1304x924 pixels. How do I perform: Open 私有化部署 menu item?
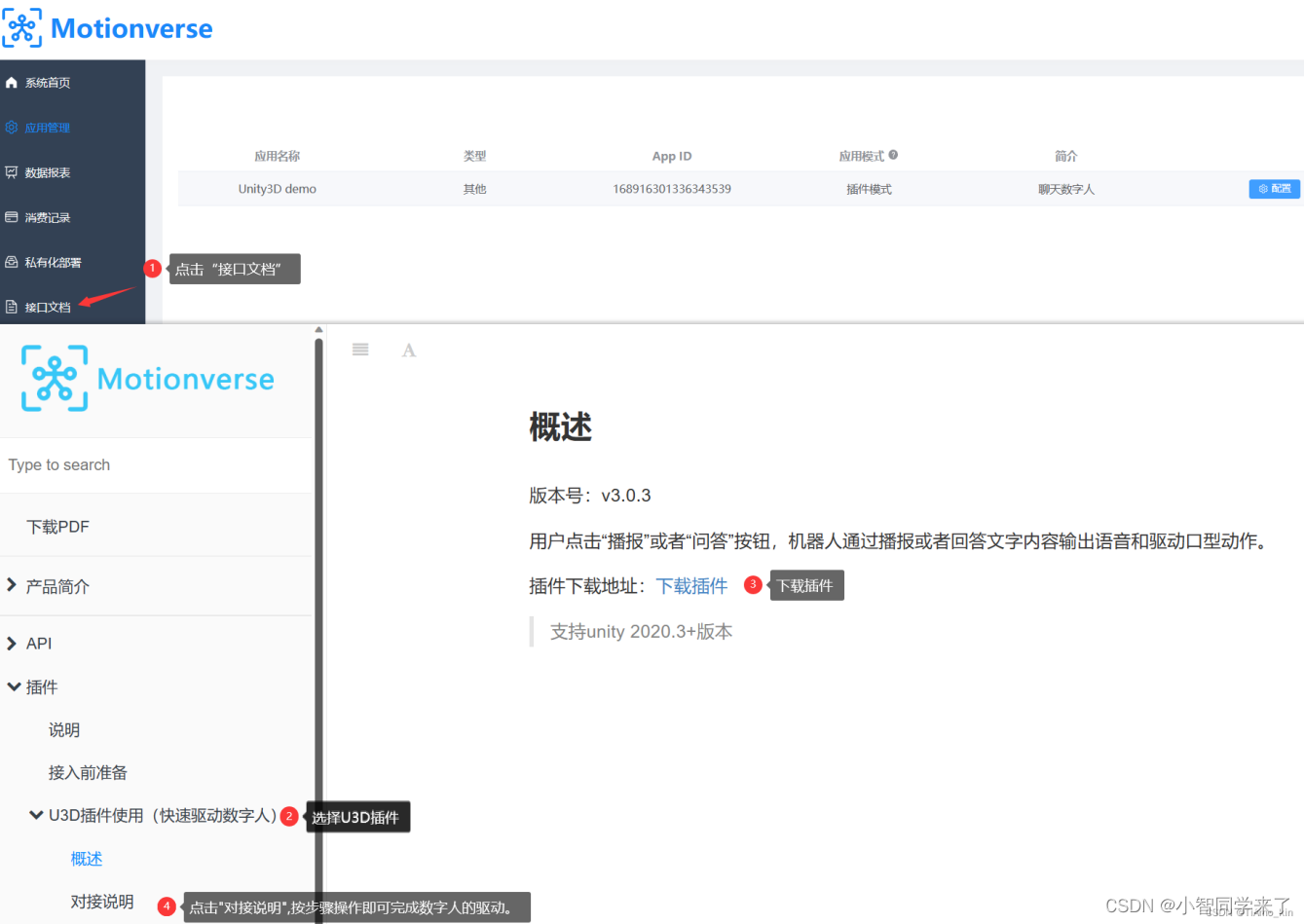point(53,262)
